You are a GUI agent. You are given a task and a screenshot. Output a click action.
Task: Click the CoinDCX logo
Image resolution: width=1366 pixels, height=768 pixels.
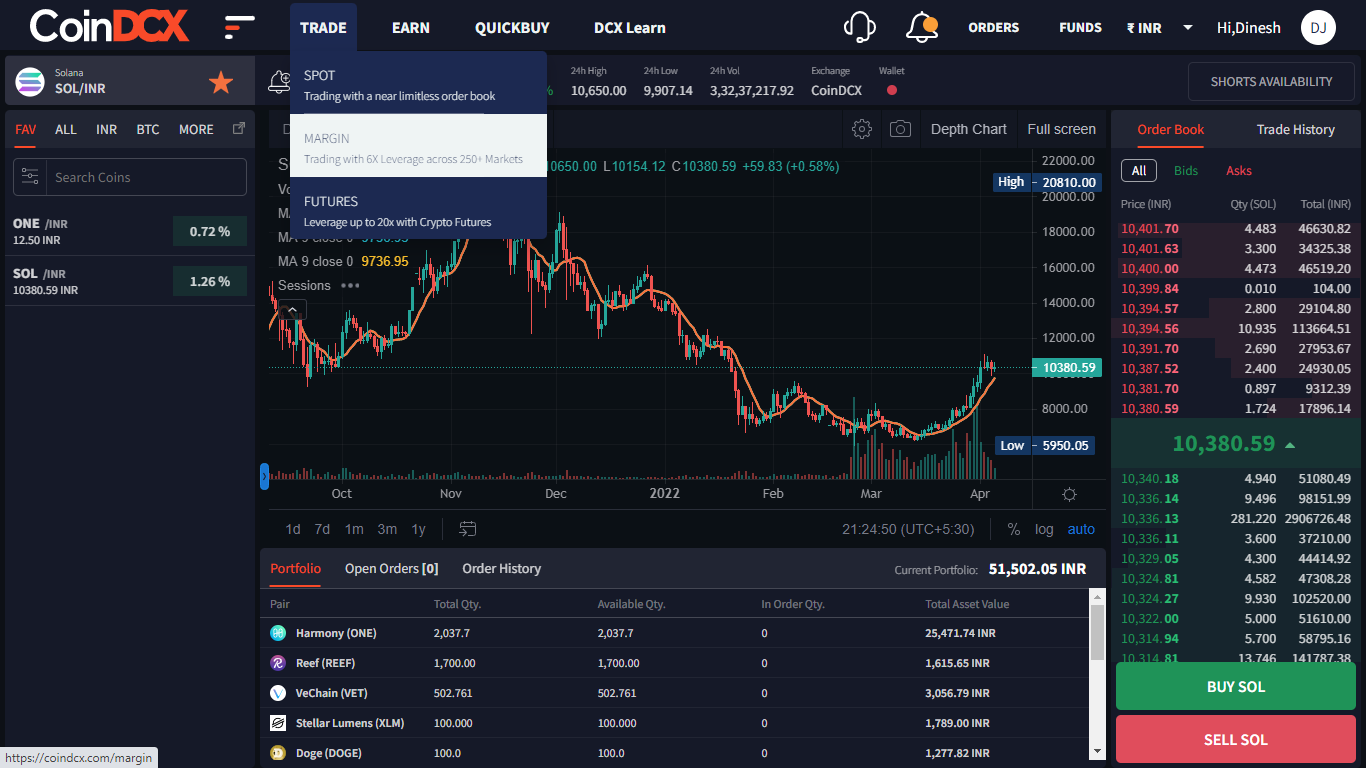(109, 27)
